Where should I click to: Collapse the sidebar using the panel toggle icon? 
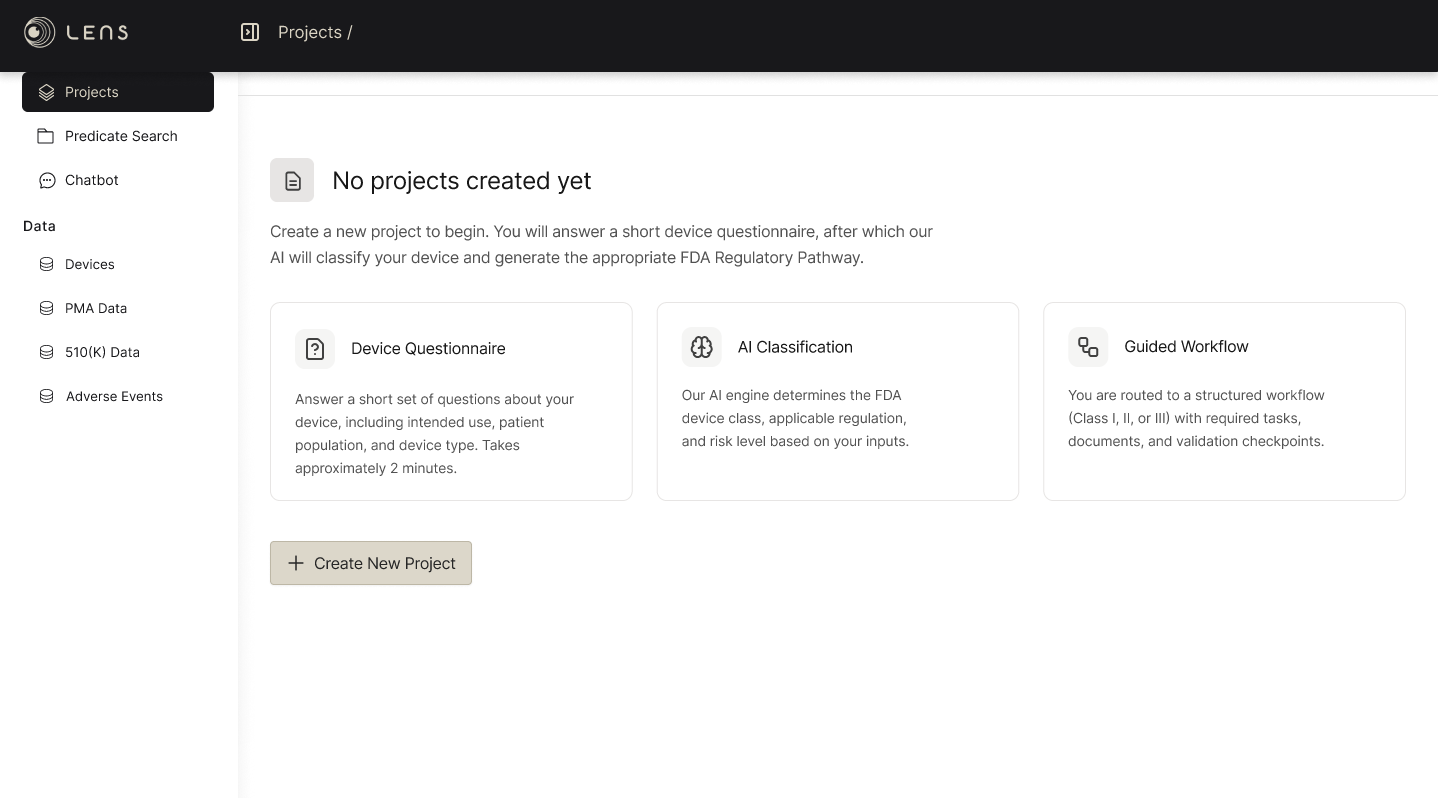point(250,32)
